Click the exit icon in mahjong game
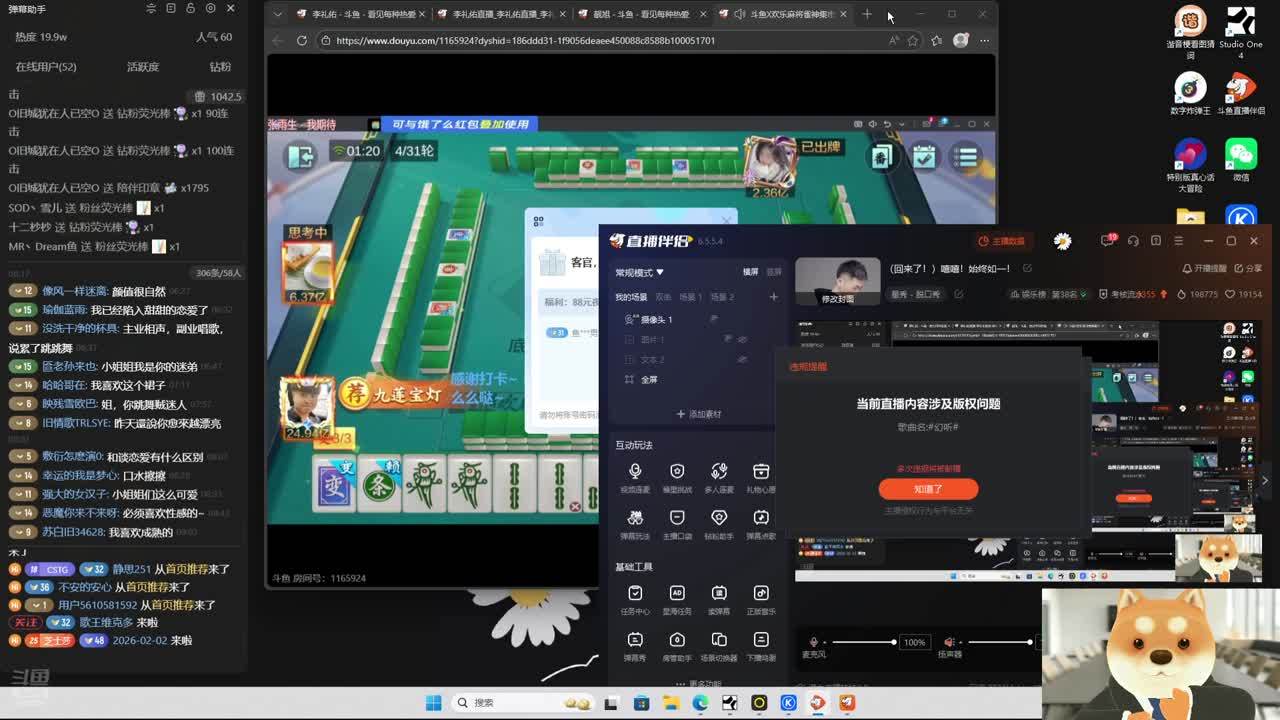This screenshot has height=720, width=1280. 301,156
